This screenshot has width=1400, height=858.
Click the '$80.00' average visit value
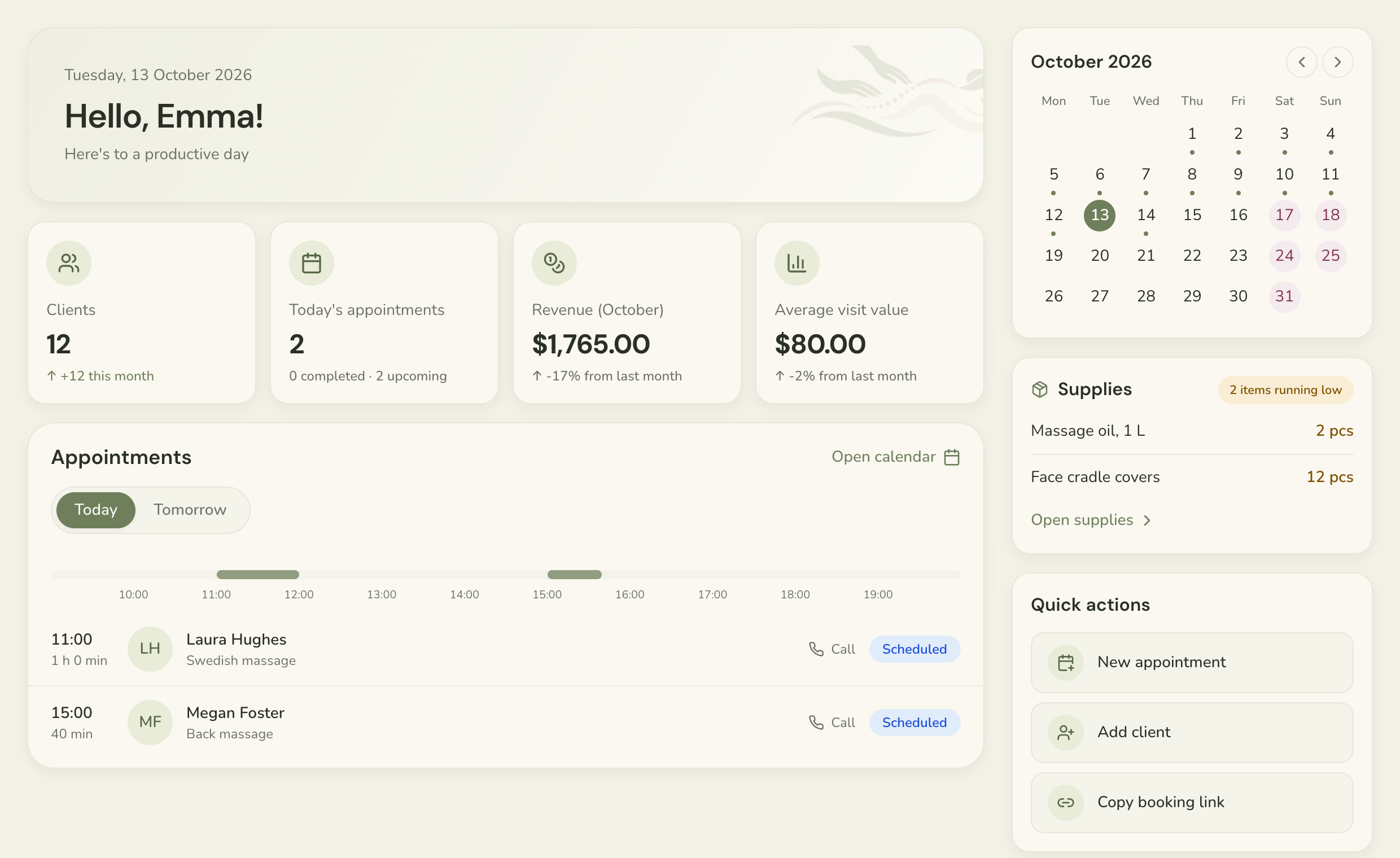(x=820, y=344)
